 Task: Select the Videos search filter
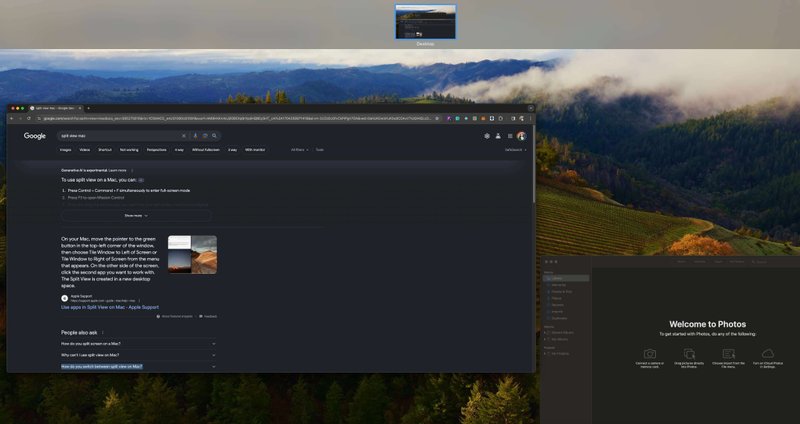tap(85, 150)
